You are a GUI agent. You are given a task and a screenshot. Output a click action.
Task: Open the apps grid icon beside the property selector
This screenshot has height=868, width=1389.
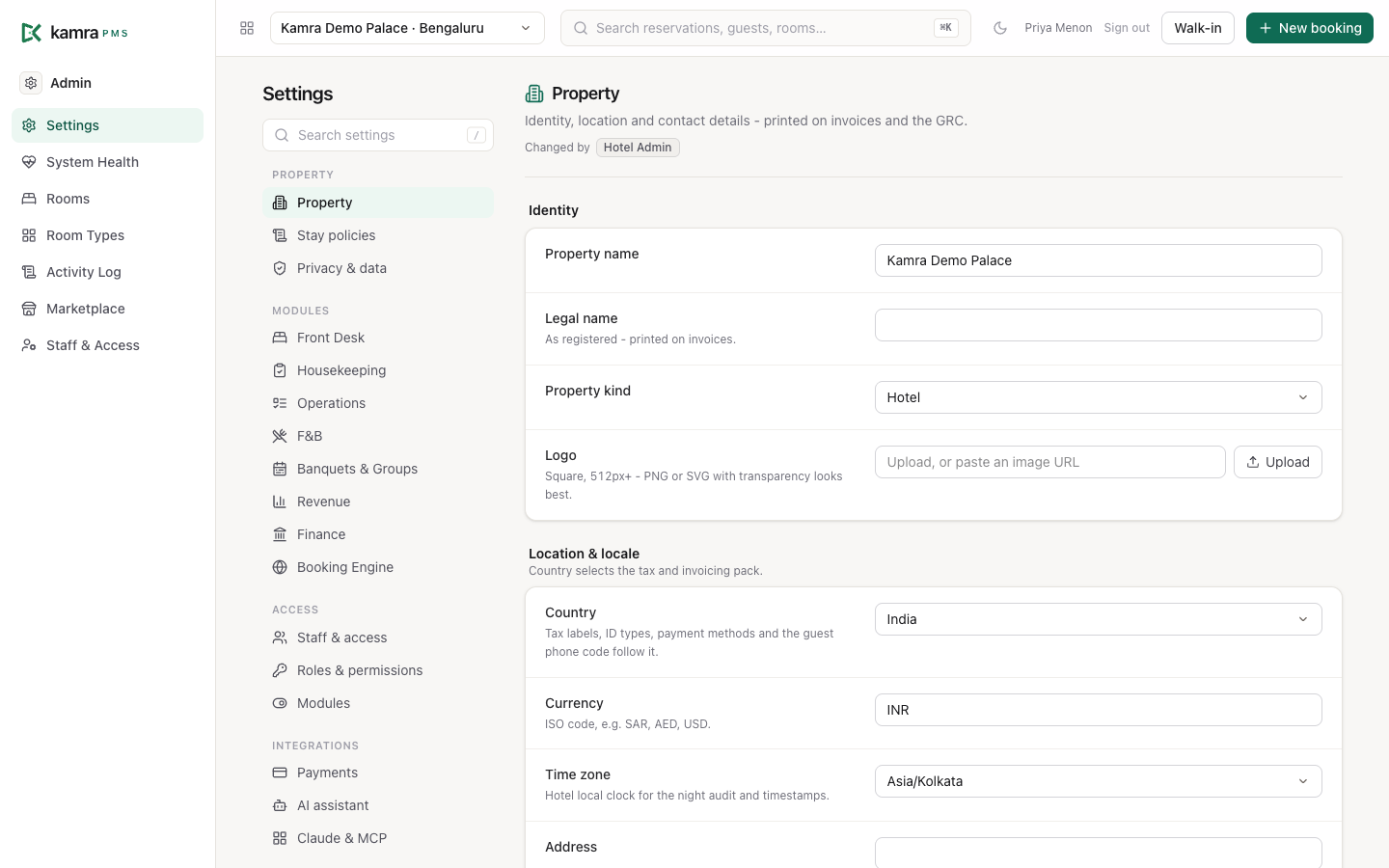[247, 28]
